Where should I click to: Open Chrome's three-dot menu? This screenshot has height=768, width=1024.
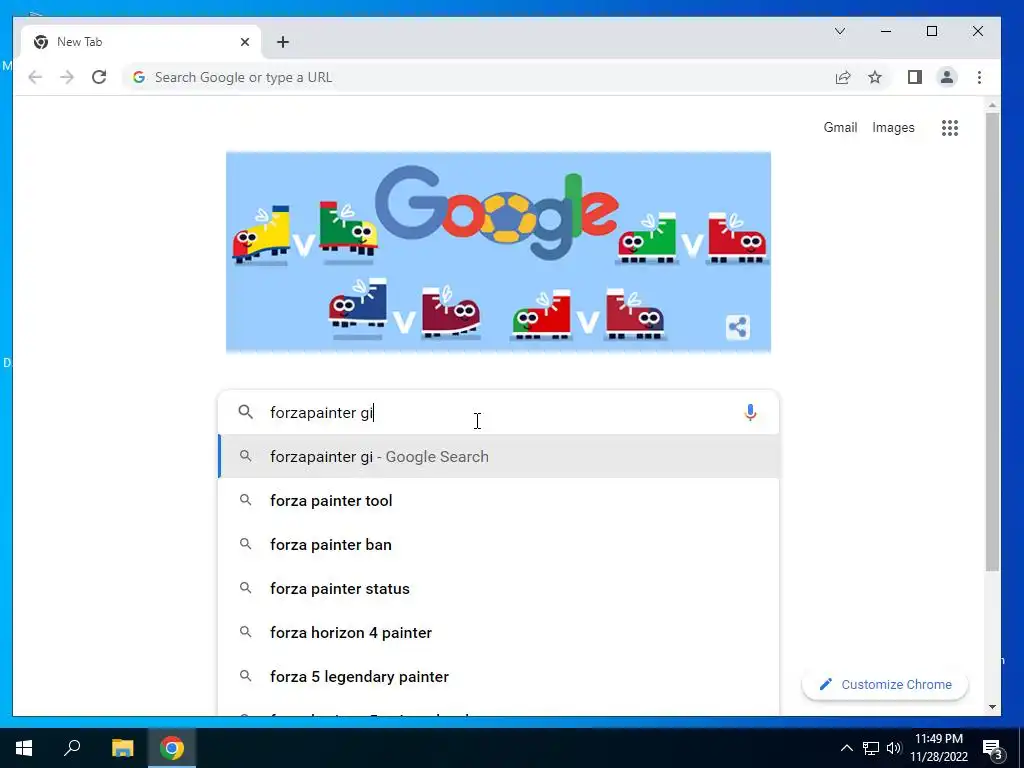click(979, 77)
